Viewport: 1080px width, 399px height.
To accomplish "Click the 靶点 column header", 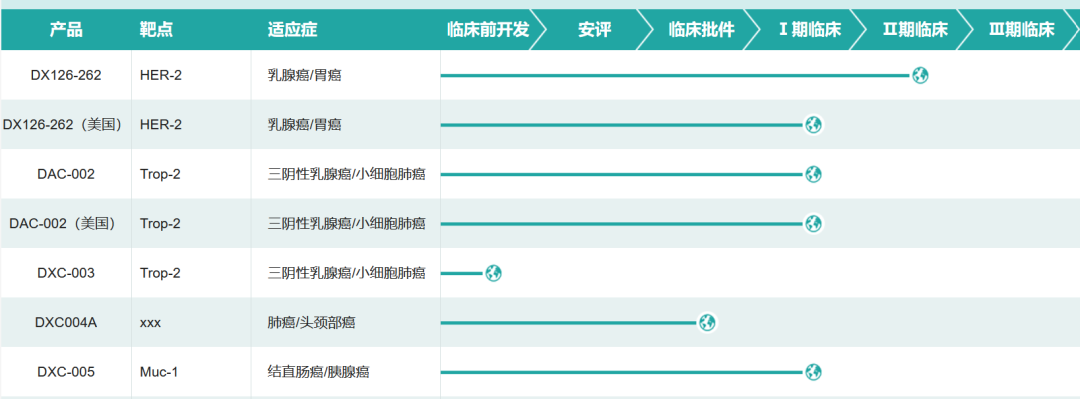I will point(156,30).
